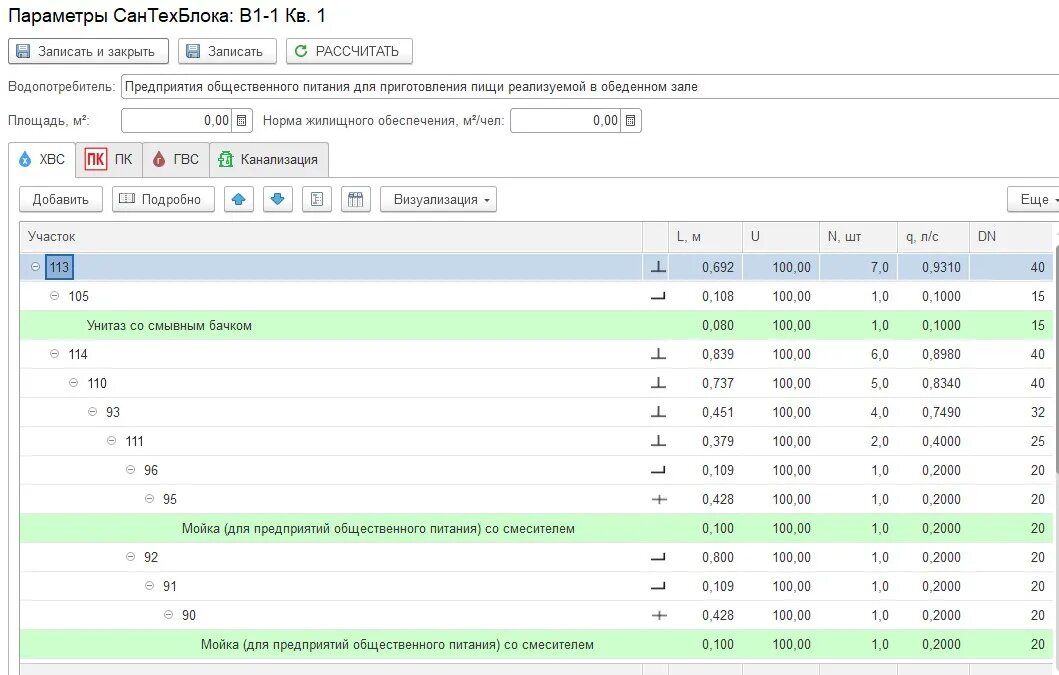The image size is (1059, 675).
Task: Collapse tree node 111
Action: pos(111,441)
